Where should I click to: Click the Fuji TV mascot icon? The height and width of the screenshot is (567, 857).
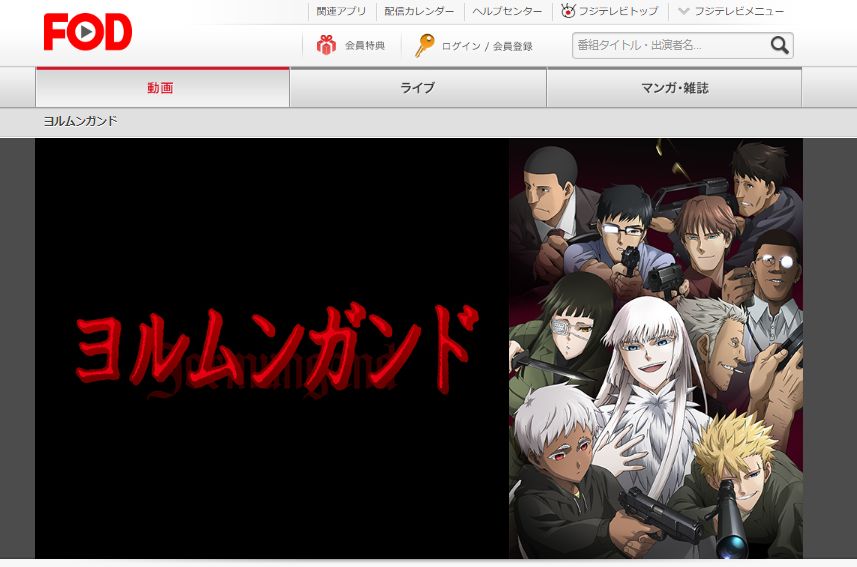pos(568,10)
